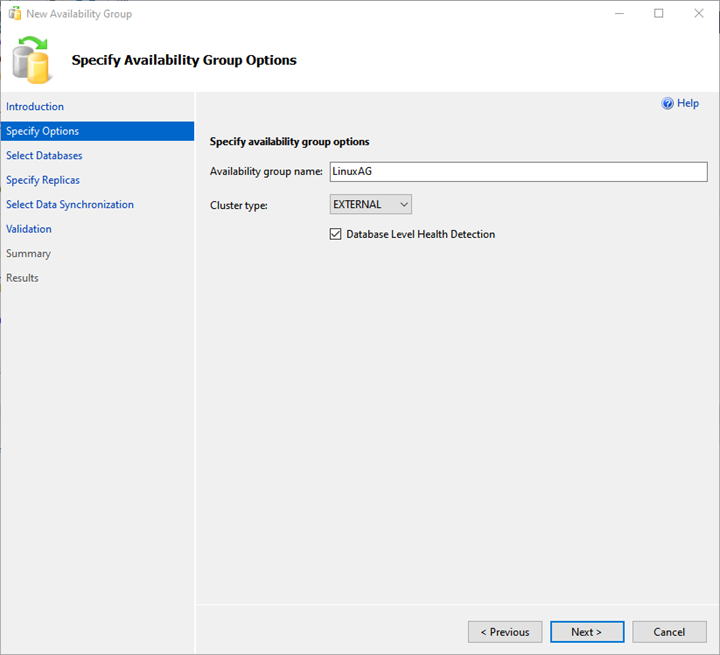This screenshot has height=655, width=720.
Task: Open the Specify Replicas step
Action: click(x=43, y=180)
